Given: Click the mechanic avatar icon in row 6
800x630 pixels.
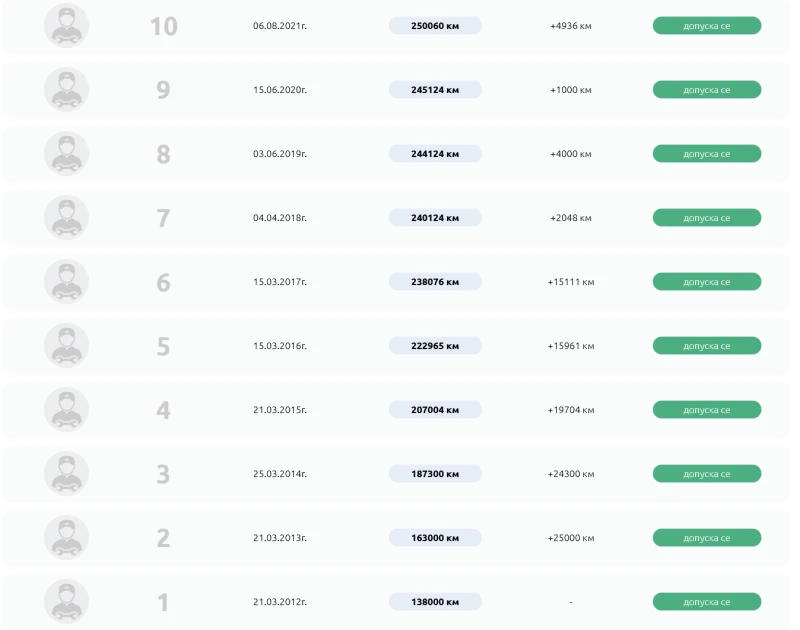Looking at the screenshot, I should point(66,282).
